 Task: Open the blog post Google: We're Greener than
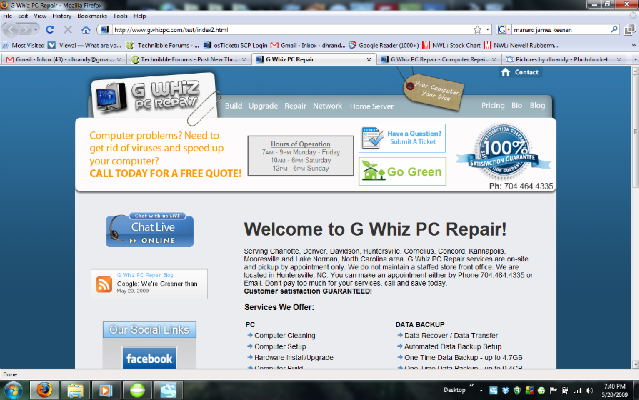click(157, 284)
